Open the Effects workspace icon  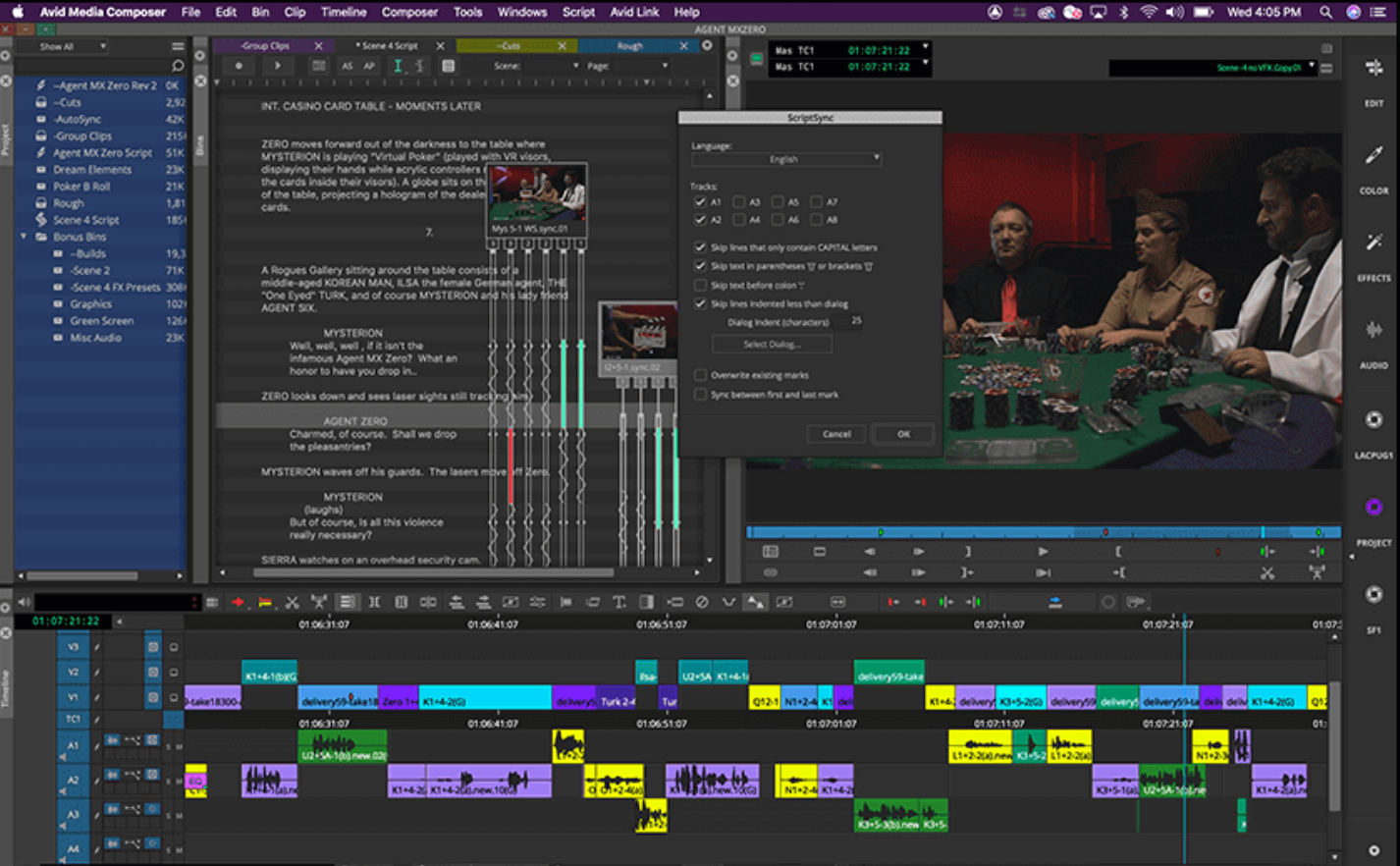click(1373, 243)
